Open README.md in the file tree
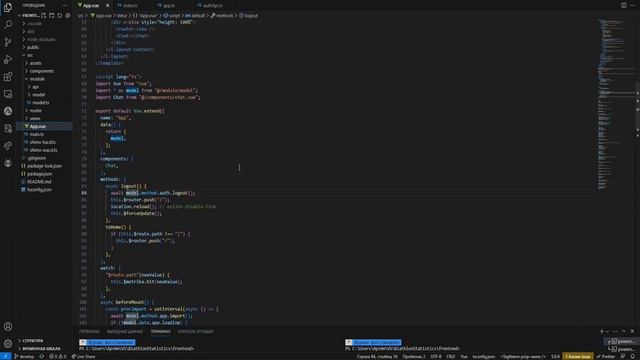The image size is (640, 360). click(x=45, y=182)
